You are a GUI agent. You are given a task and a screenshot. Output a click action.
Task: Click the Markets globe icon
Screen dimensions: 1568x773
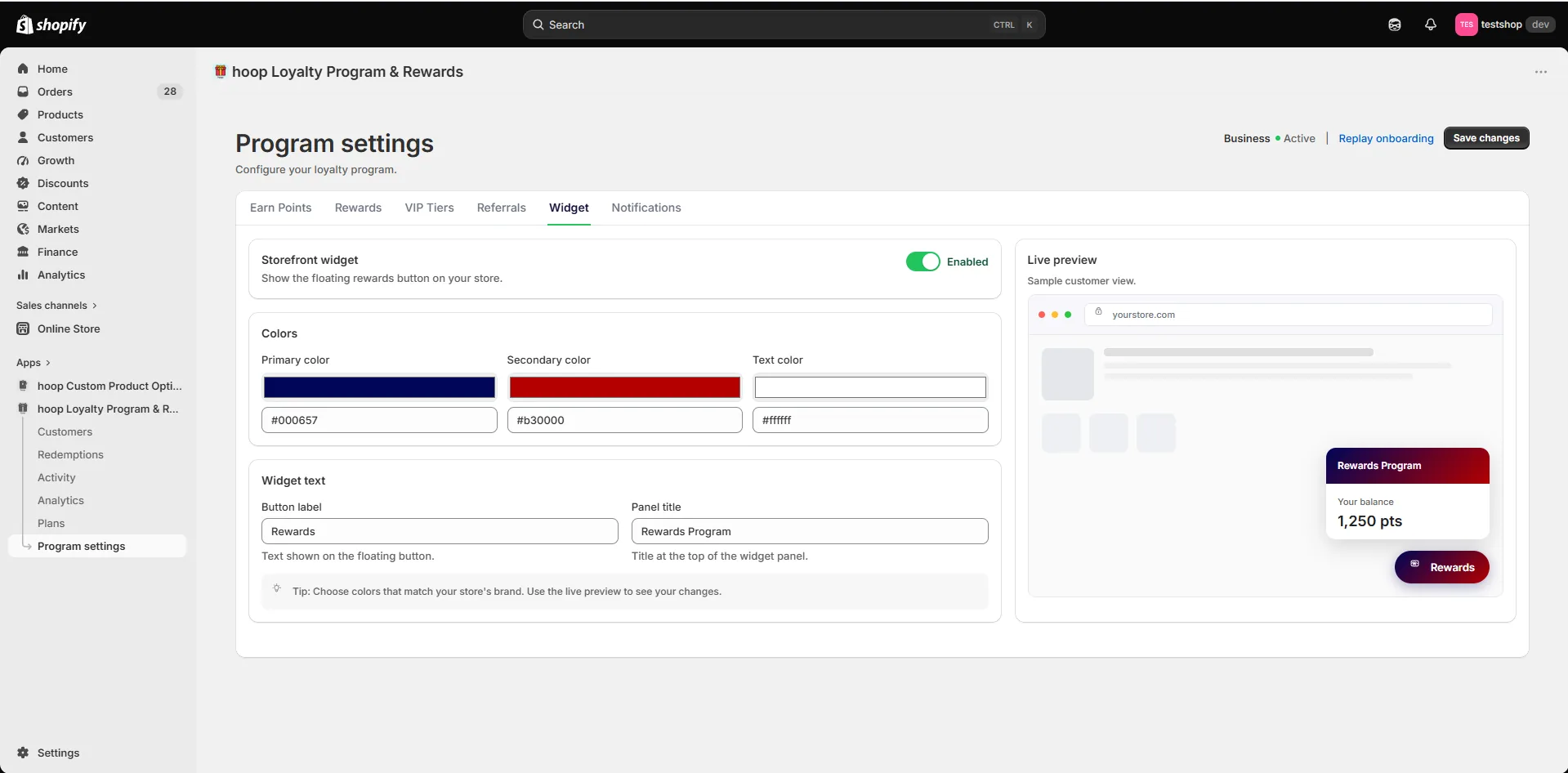23,229
